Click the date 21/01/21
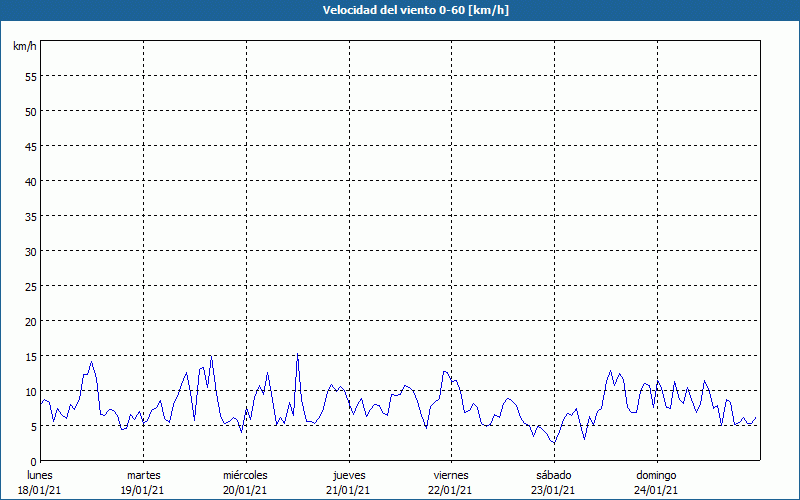800x500 pixels. (x=348, y=490)
